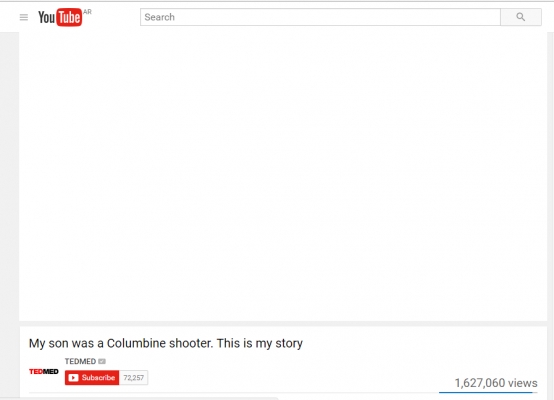Subscribe to the TEDMED channel
The width and height of the screenshot is (554, 400).
click(92, 378)
